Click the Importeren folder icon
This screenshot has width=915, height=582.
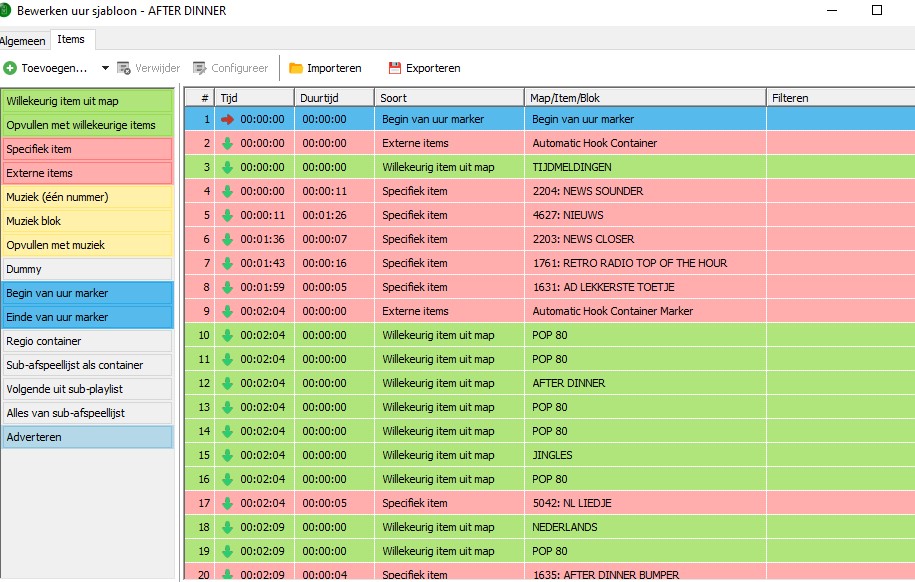point(296,68)
